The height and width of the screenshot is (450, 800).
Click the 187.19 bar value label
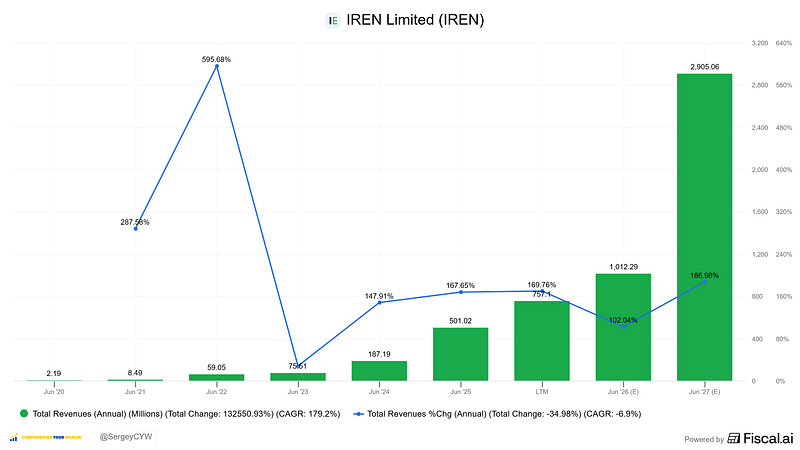coord(379,354)
